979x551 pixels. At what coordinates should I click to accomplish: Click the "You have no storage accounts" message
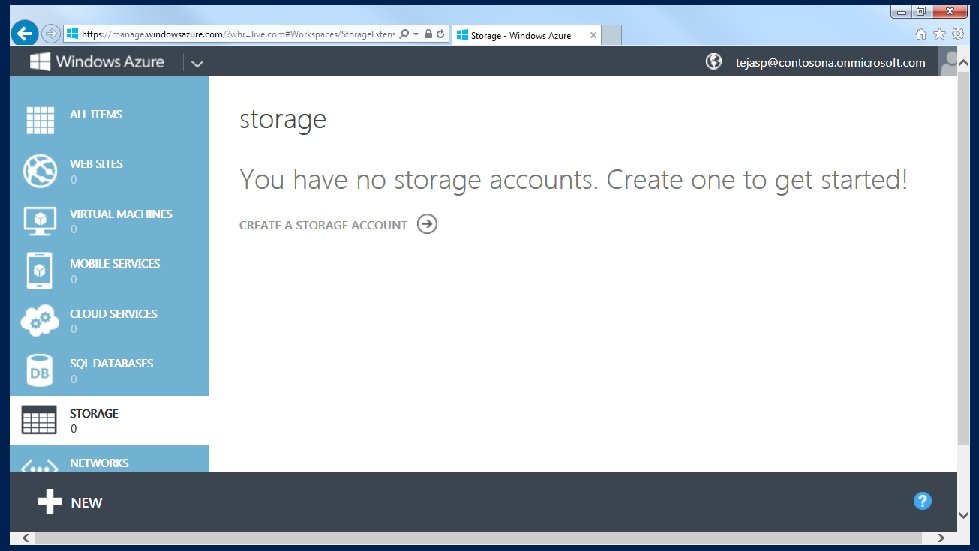coord(573,180)
